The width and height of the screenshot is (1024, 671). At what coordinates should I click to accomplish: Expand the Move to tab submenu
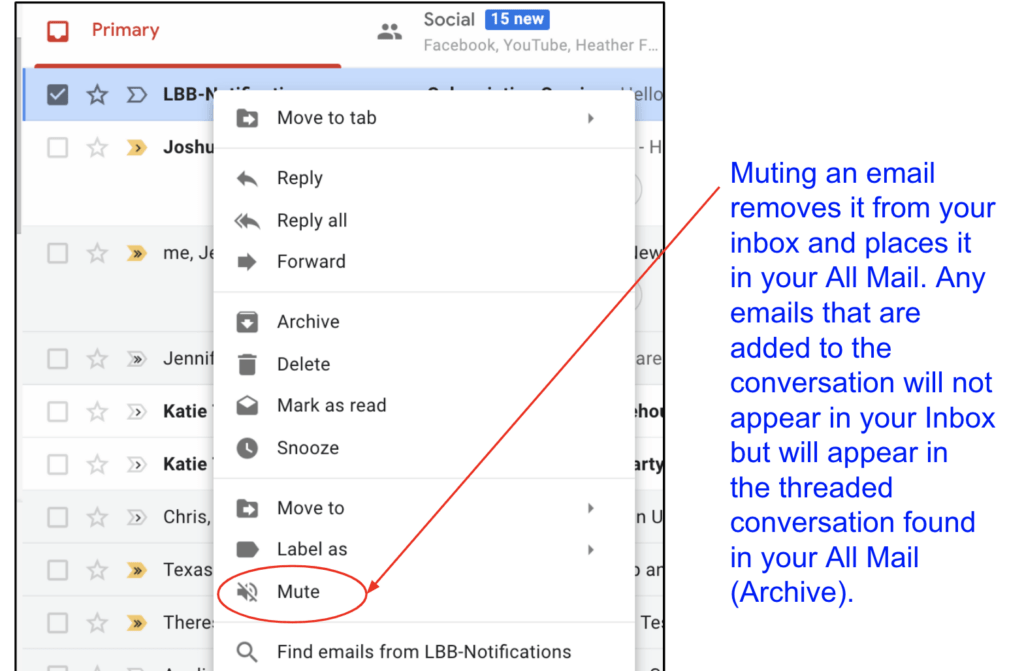pos(590,117)
